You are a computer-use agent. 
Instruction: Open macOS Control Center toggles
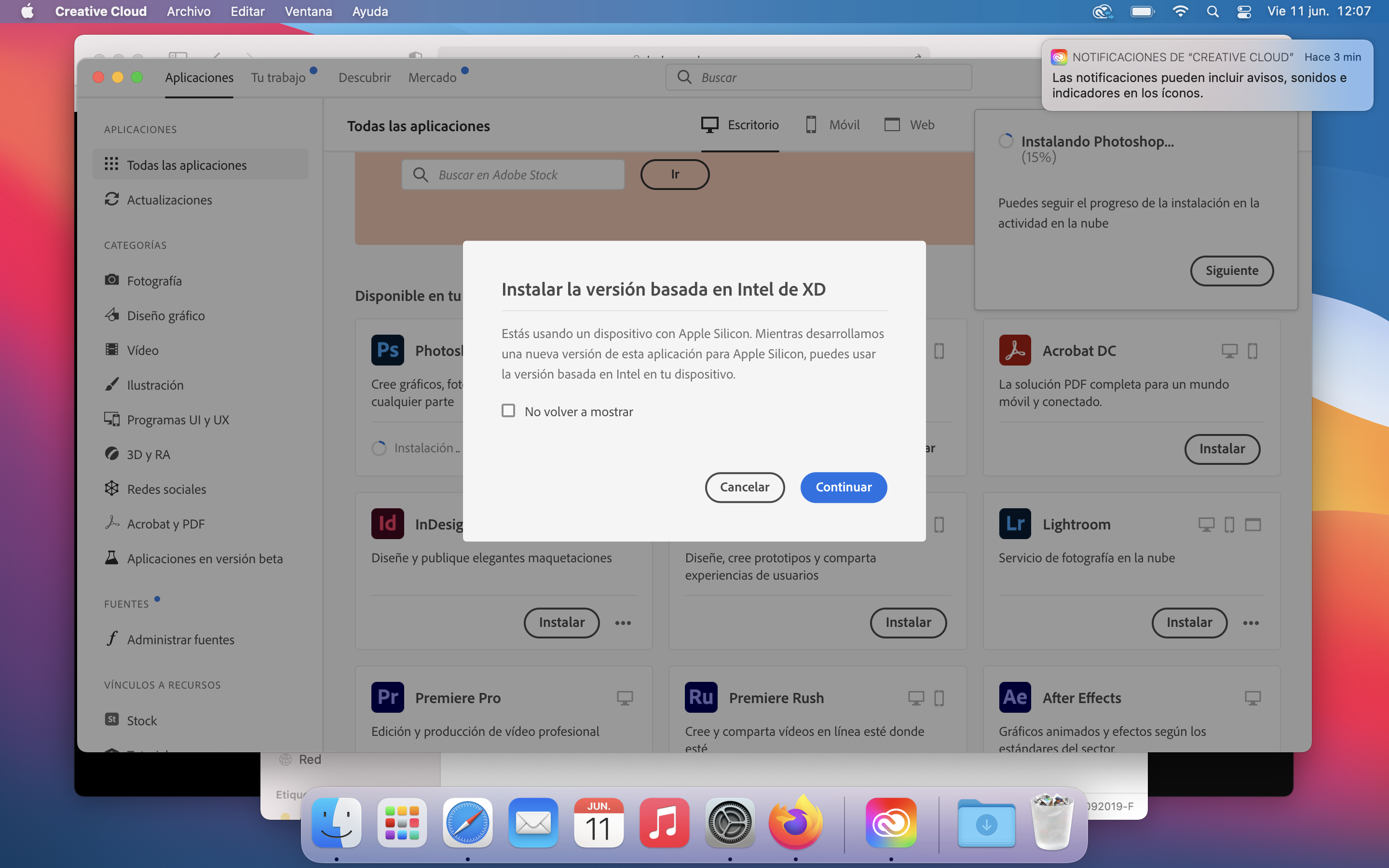pos(1244,12)
